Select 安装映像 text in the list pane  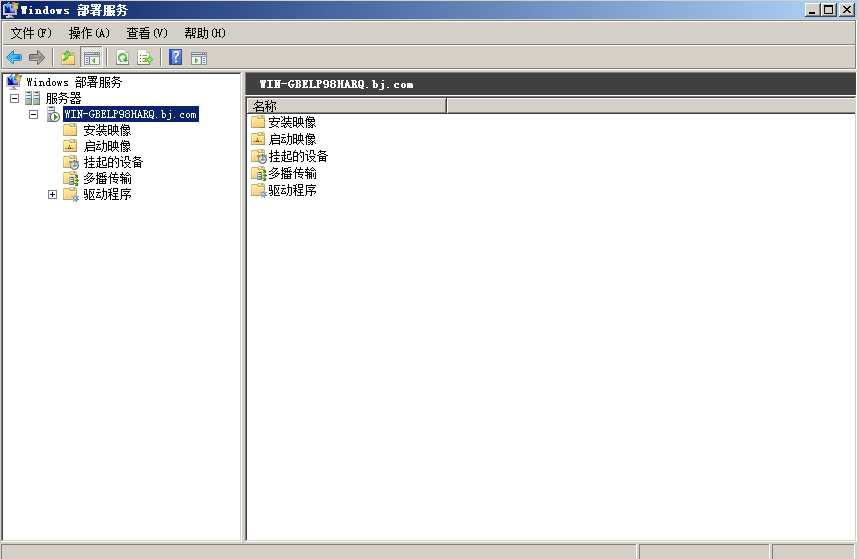(x=293, y=122)
